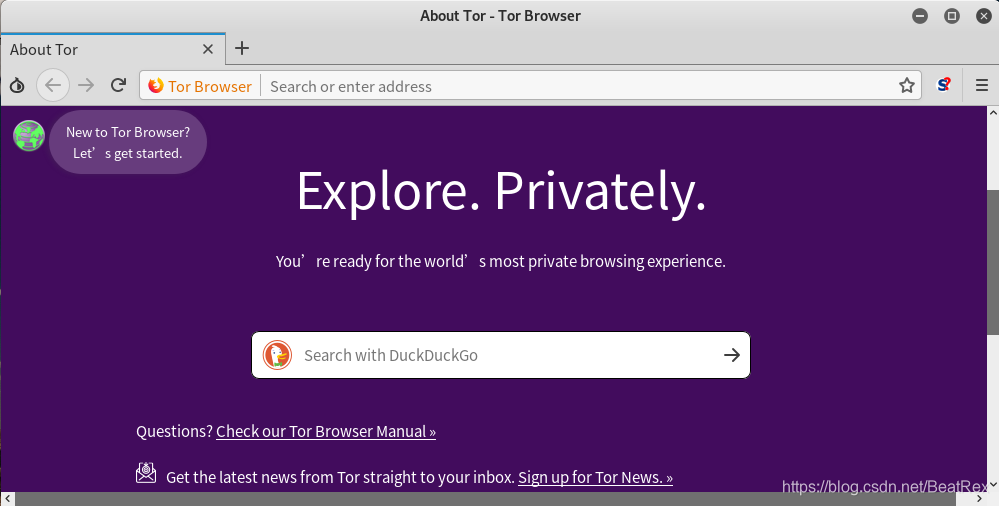999x506 pixels.
Task: Reload the current page
Action: pos(119,85)
